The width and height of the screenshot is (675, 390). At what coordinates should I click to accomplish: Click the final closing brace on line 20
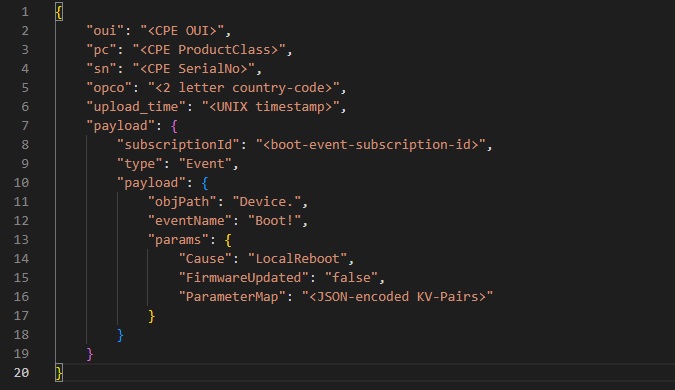coord(59,373)
